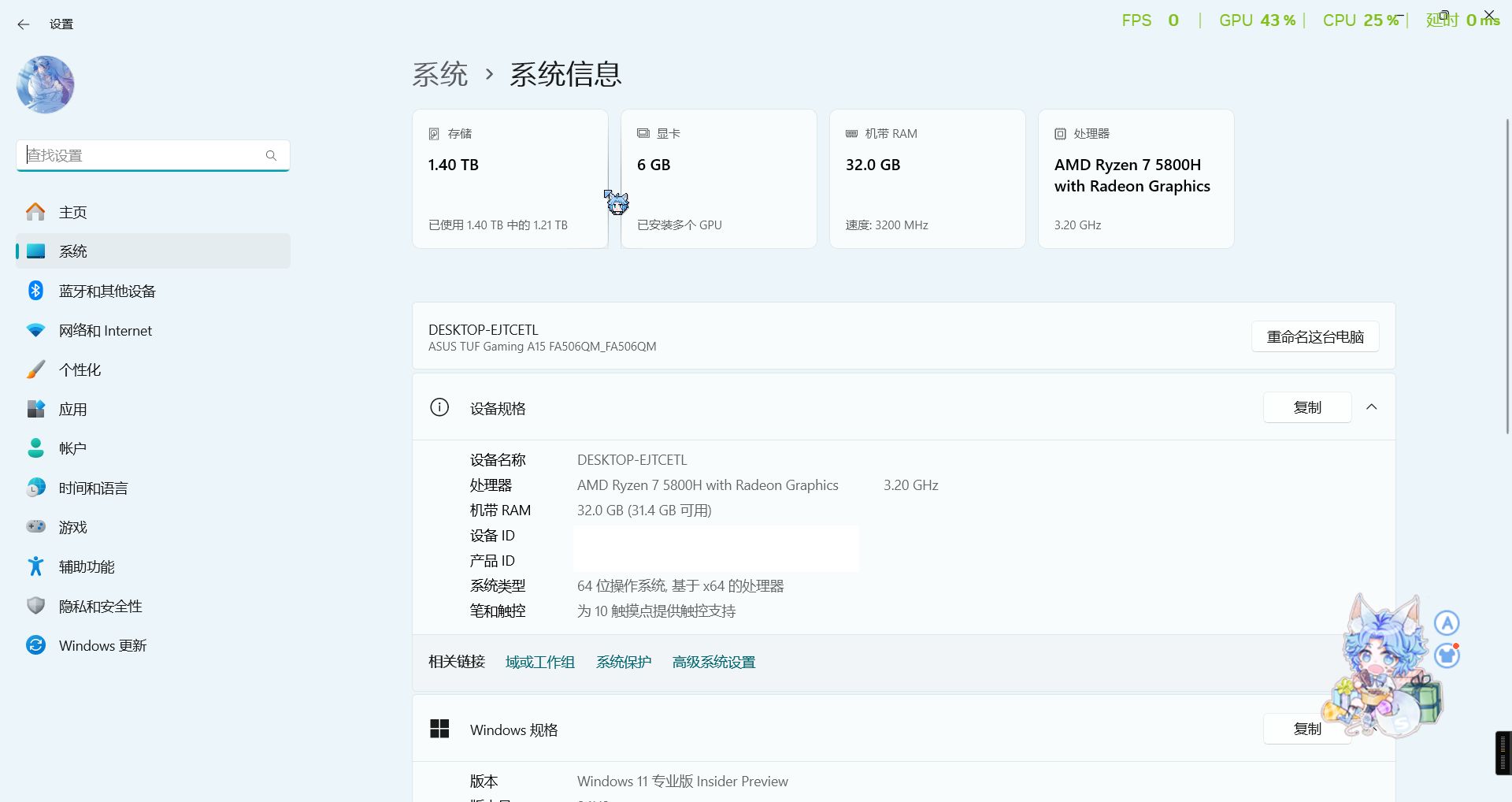Screen dimensions: 1512x802
Task: Click the 网络和 Internet Wi-Fi icon
Action: click(x=35, y=330)
